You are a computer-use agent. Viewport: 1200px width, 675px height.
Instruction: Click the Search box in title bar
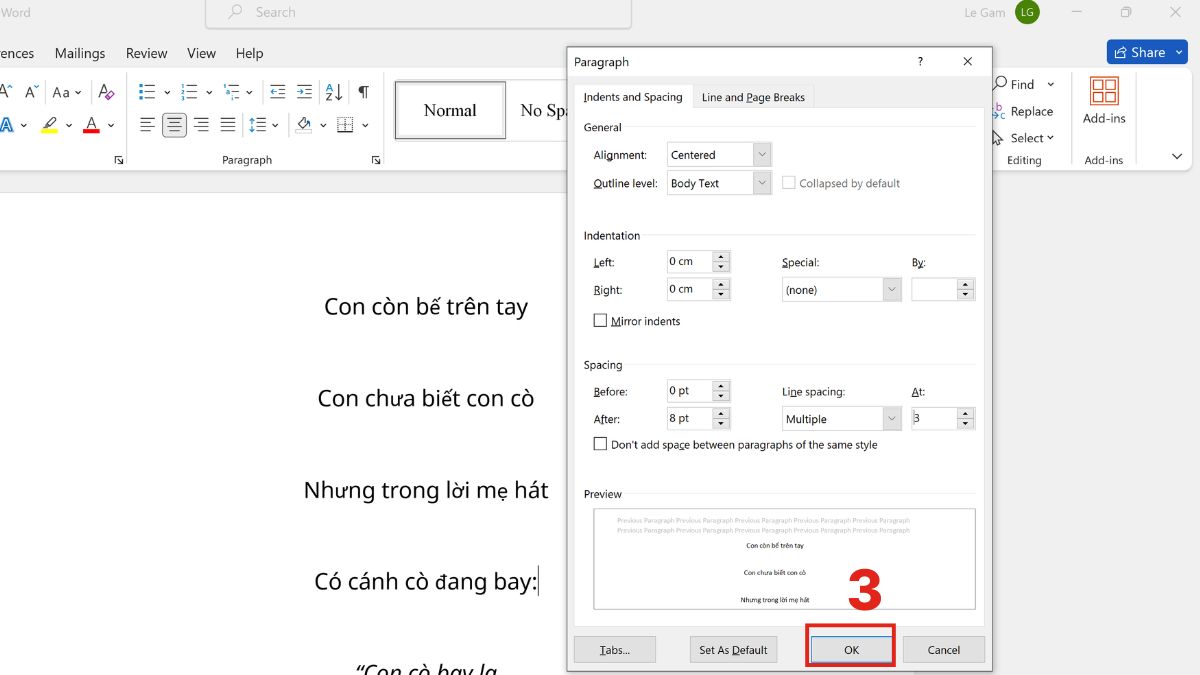pyautogui.click(x=418, y=12)
